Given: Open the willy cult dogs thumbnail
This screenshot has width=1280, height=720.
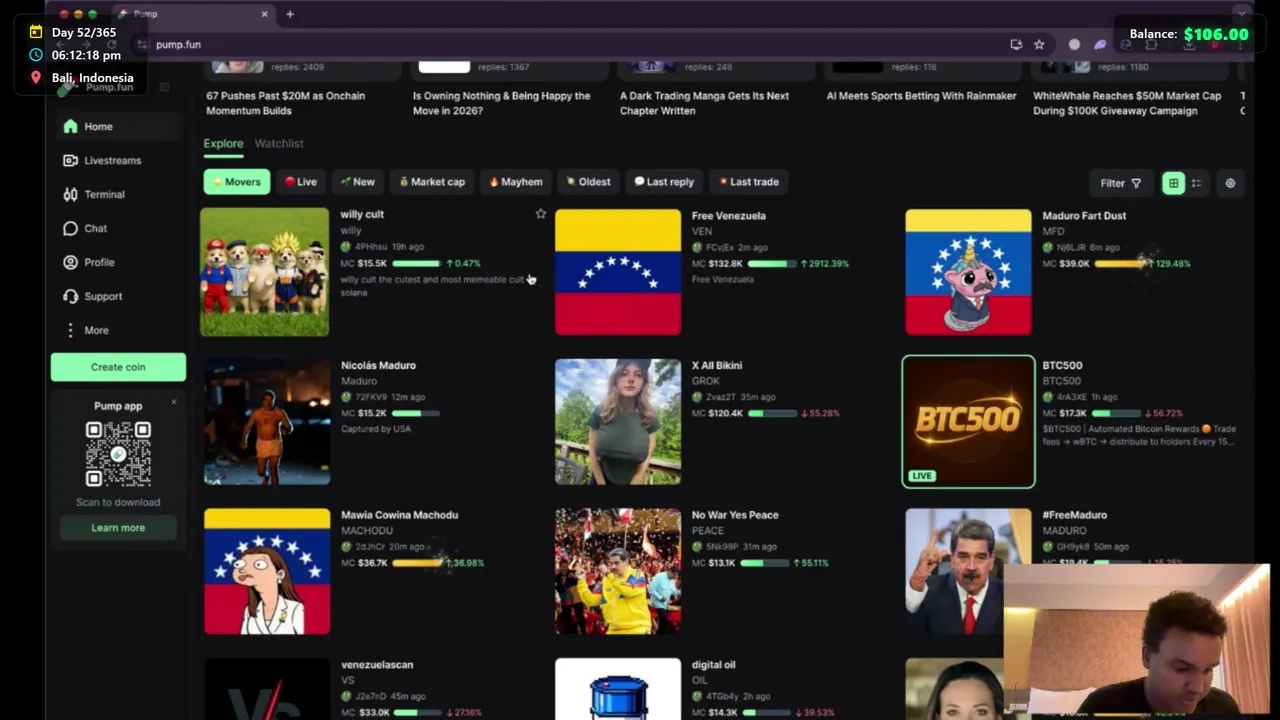Looking at the screenshot, I should coord(265,272).
